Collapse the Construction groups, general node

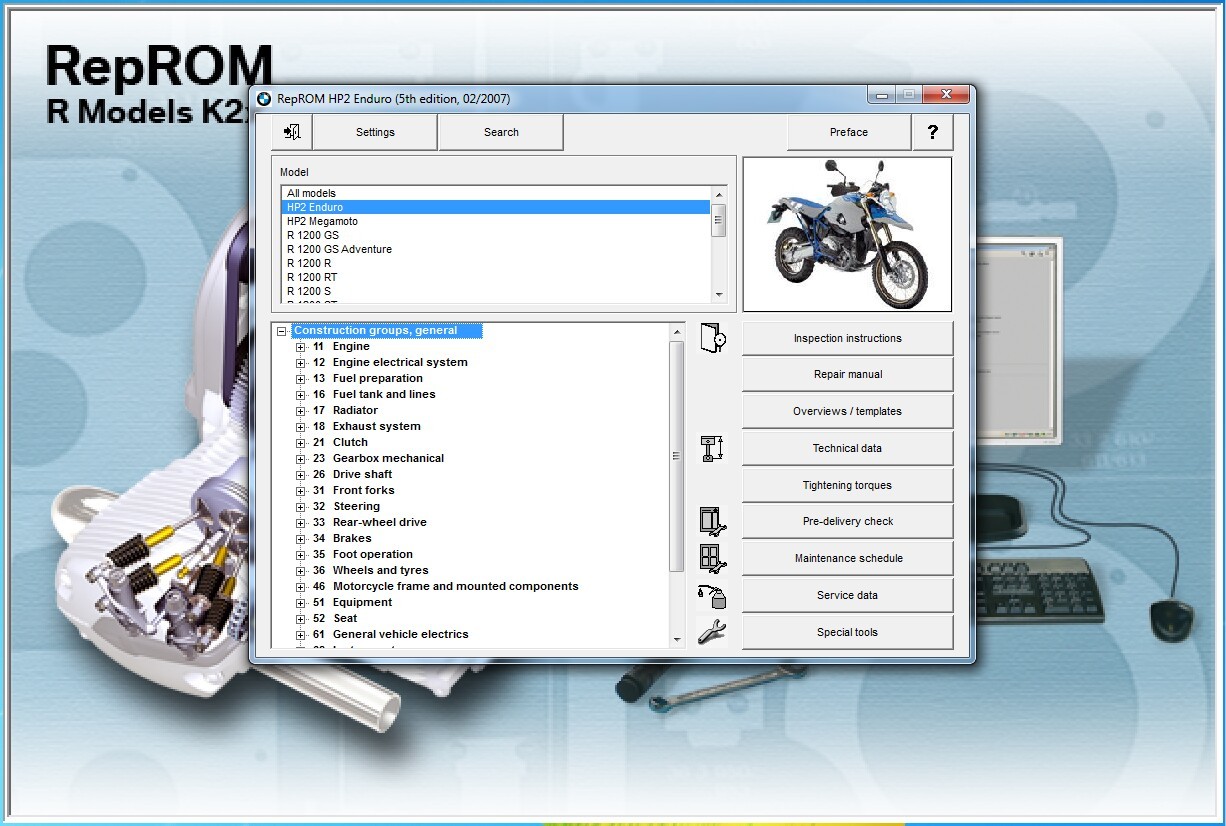(282, 331)
